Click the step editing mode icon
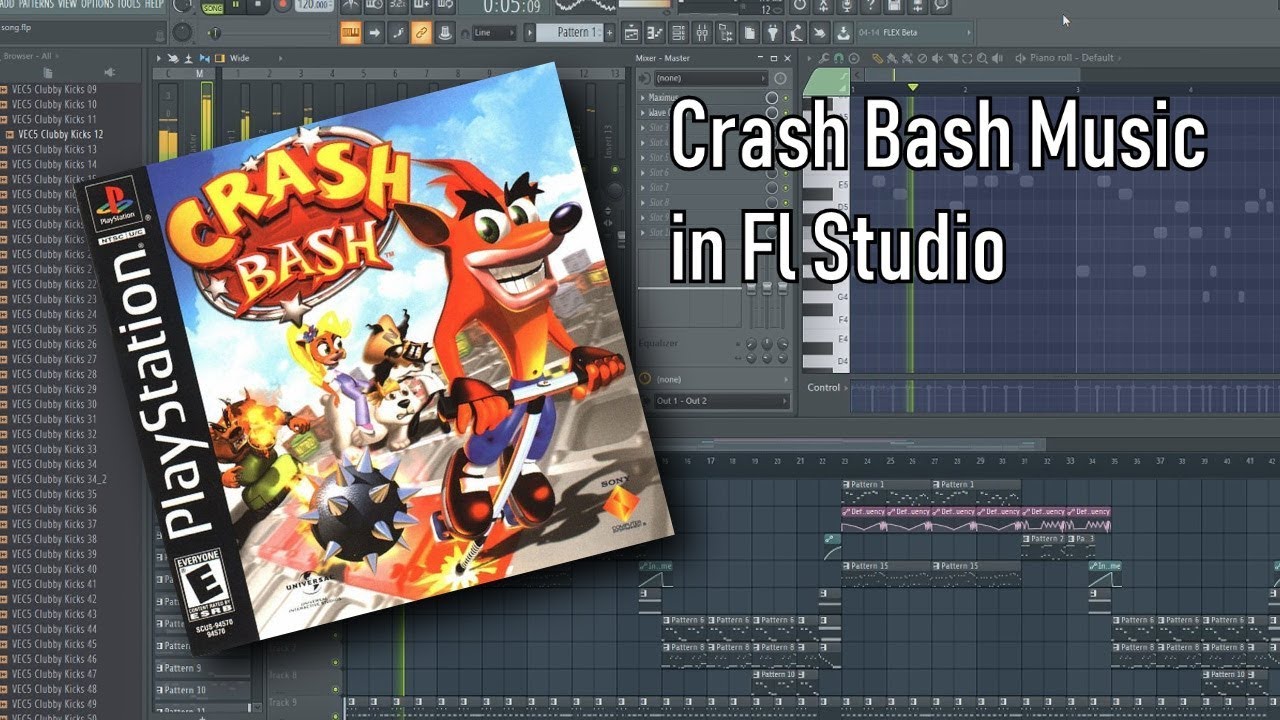Viewport: 1280px width, 720px height. 398,33
